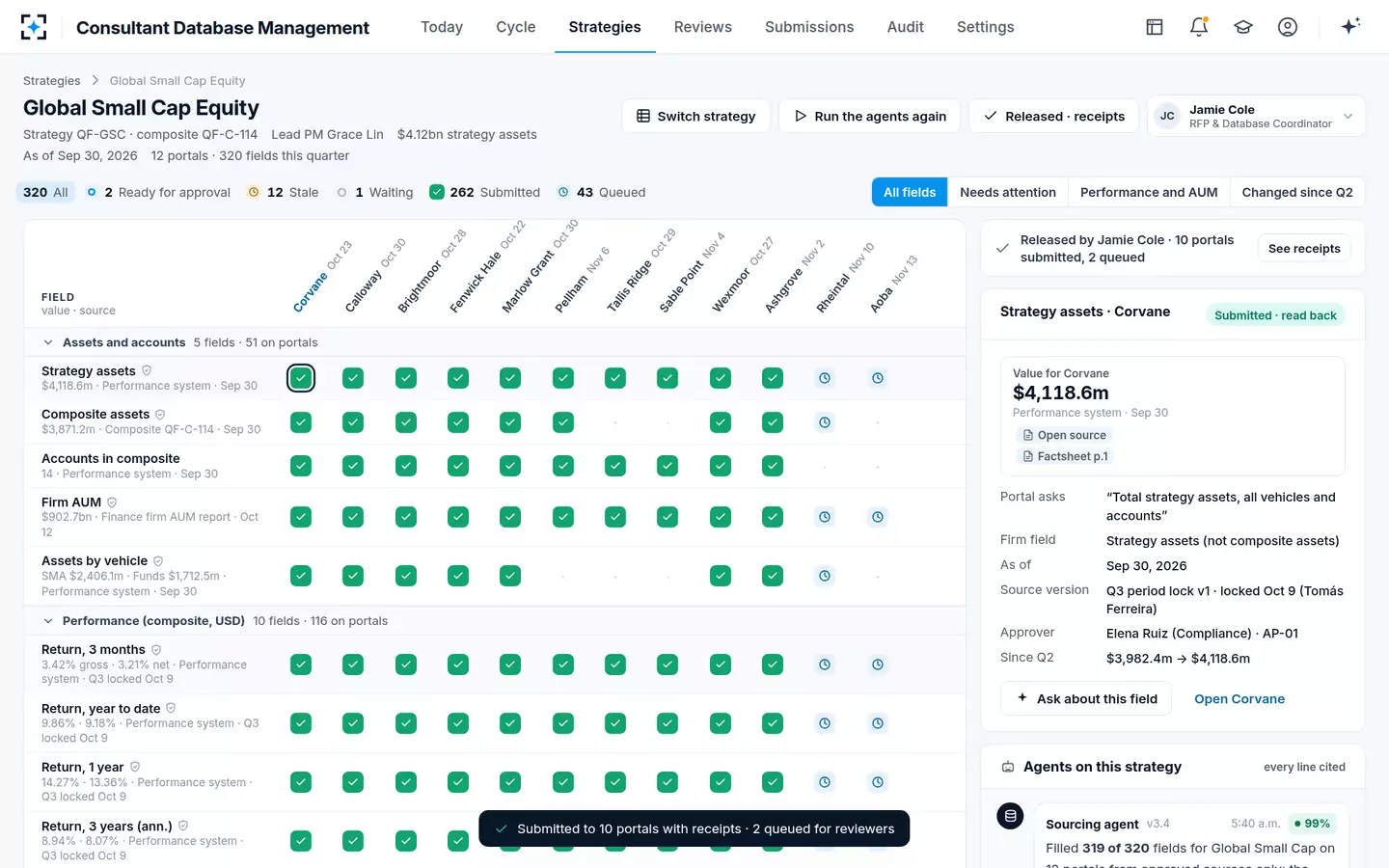Click queued clock for Return, 1 year under Rheintal
The height and width of the screenshot is (868, 1389).
point(825,782)
